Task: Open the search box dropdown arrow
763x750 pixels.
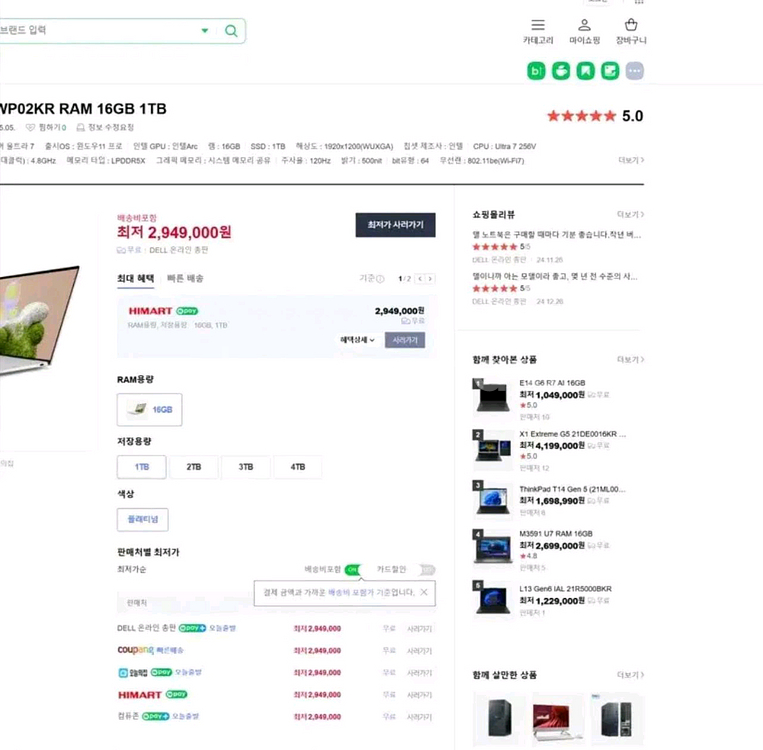Action: (x=205, y=31)
